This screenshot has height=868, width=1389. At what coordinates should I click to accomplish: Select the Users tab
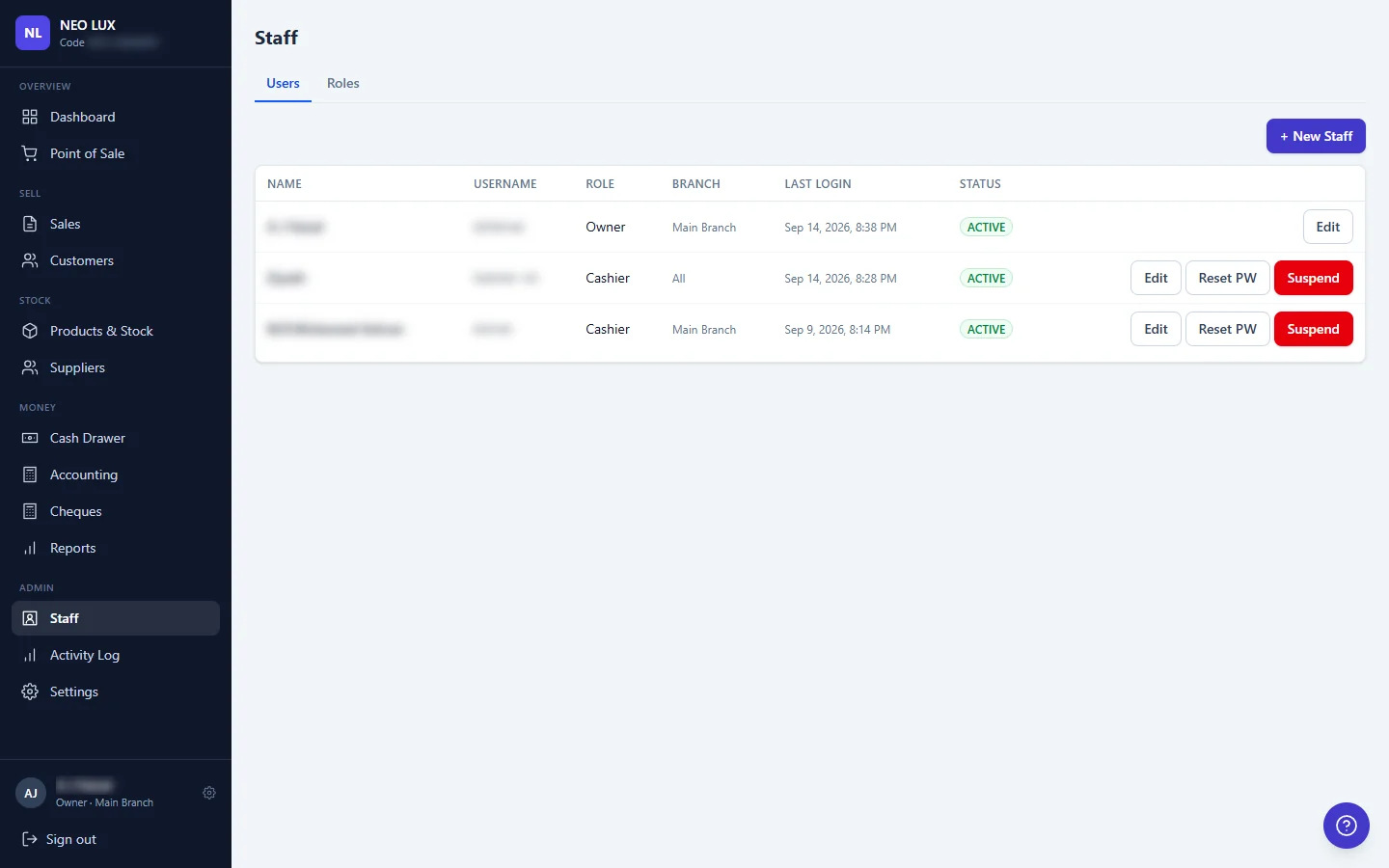(283, 83)
